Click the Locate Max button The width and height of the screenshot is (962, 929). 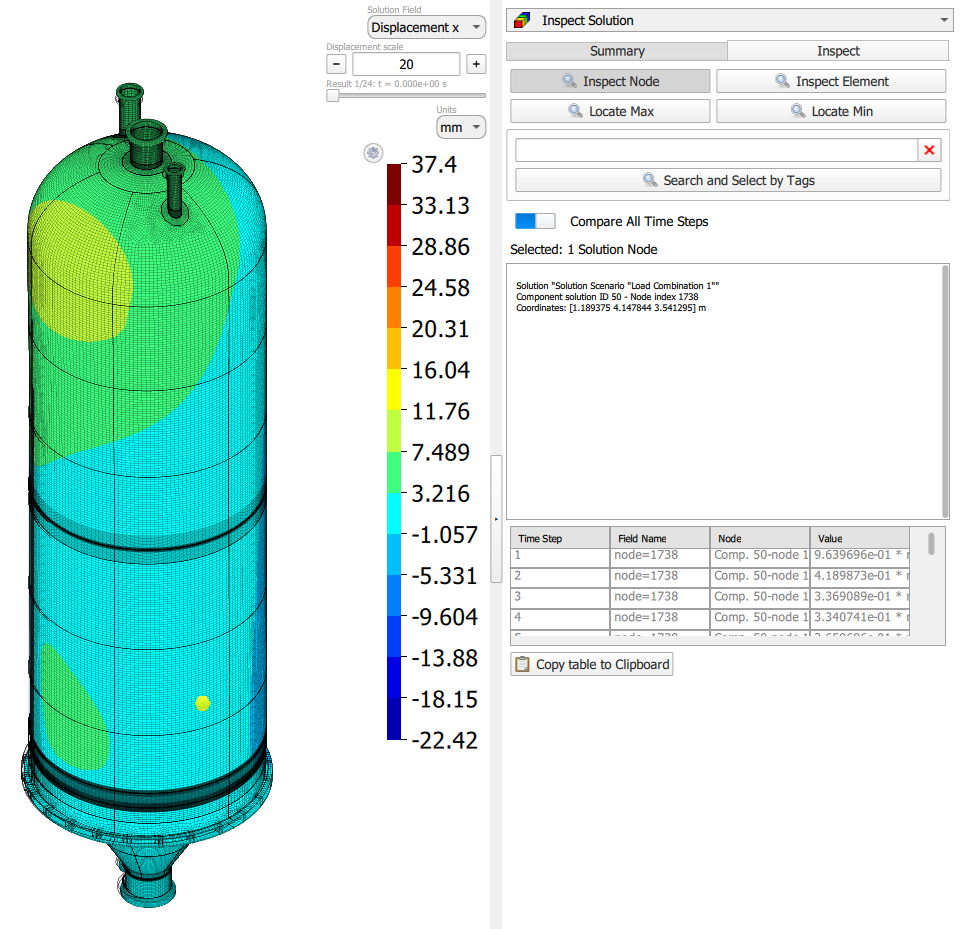pos(610,111)
